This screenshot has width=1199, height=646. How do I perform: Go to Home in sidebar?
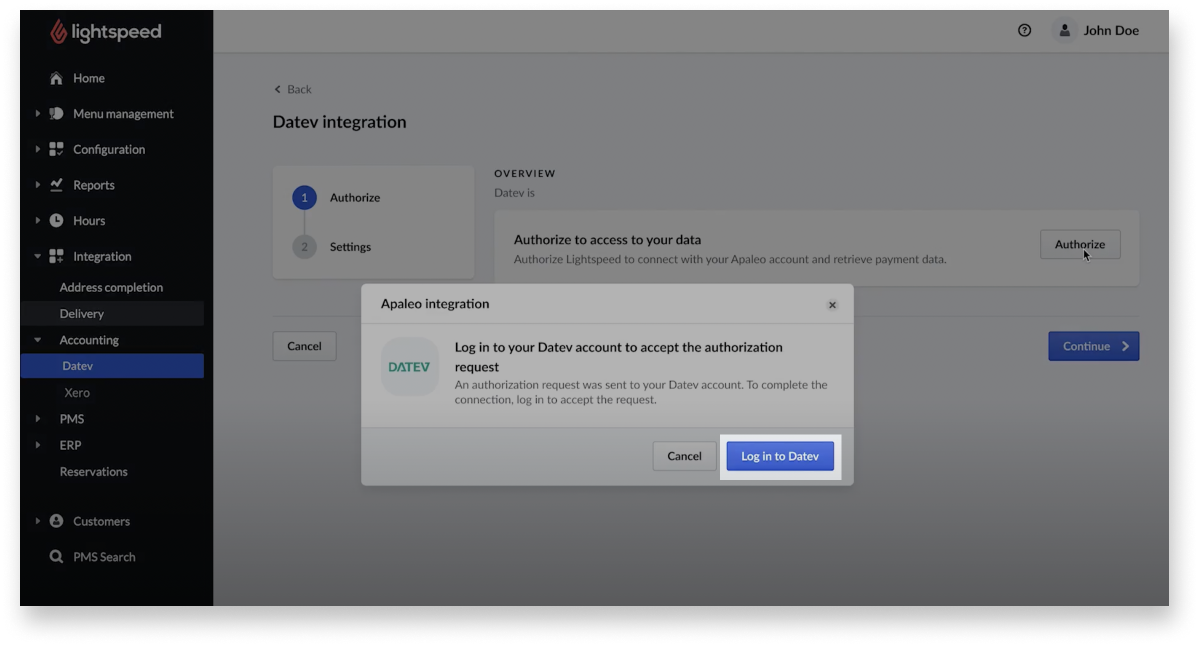click(89, 78)
